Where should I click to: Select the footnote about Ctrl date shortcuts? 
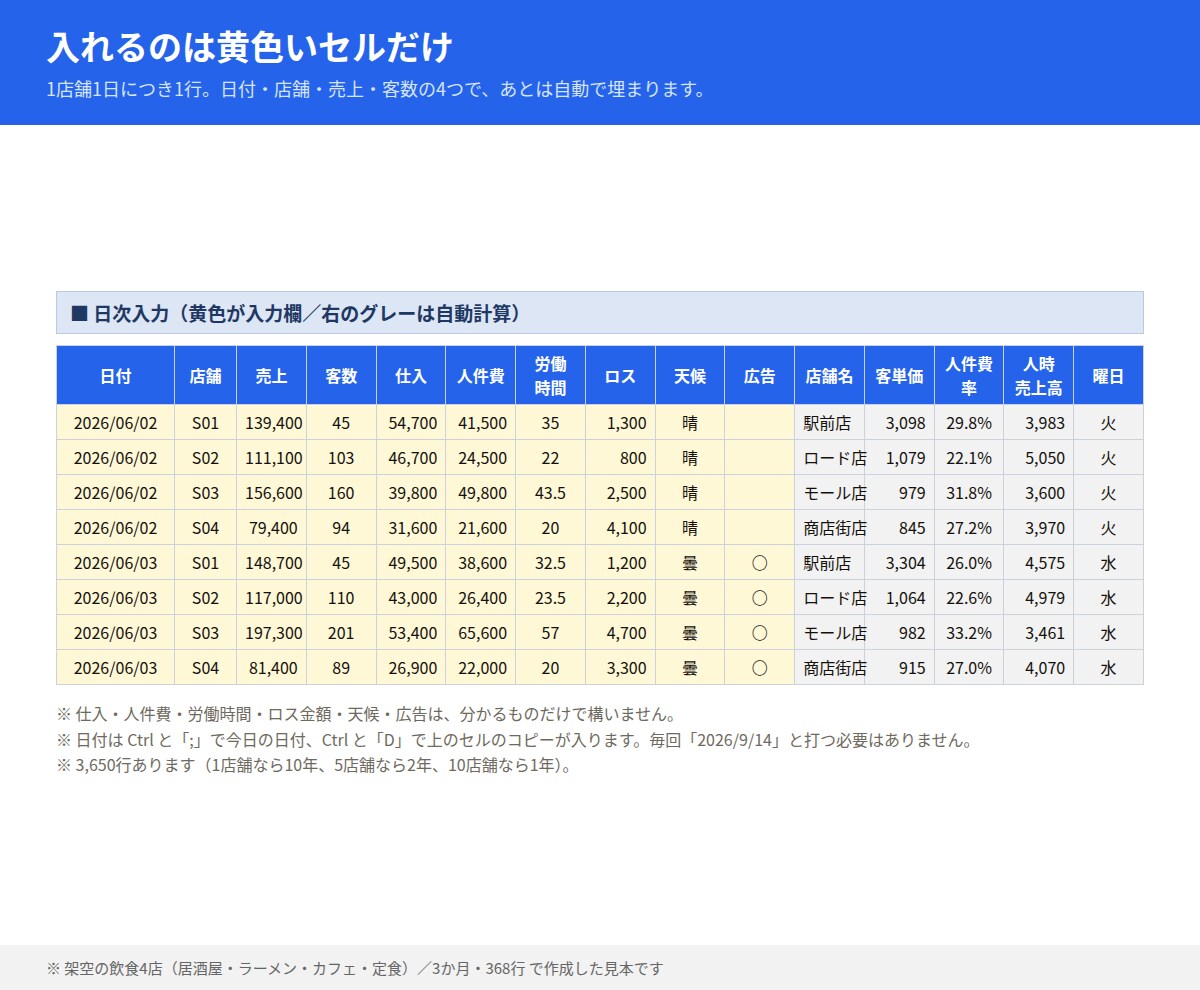click(x=515, y=741)
